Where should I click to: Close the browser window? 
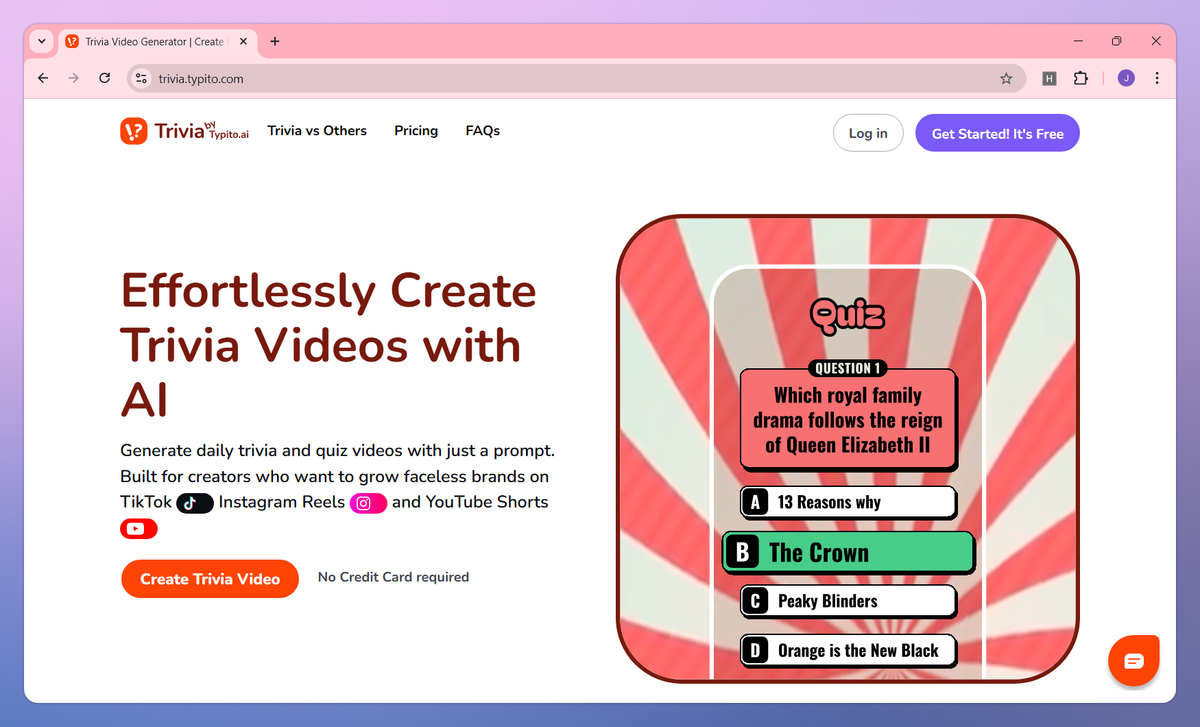1156,41
